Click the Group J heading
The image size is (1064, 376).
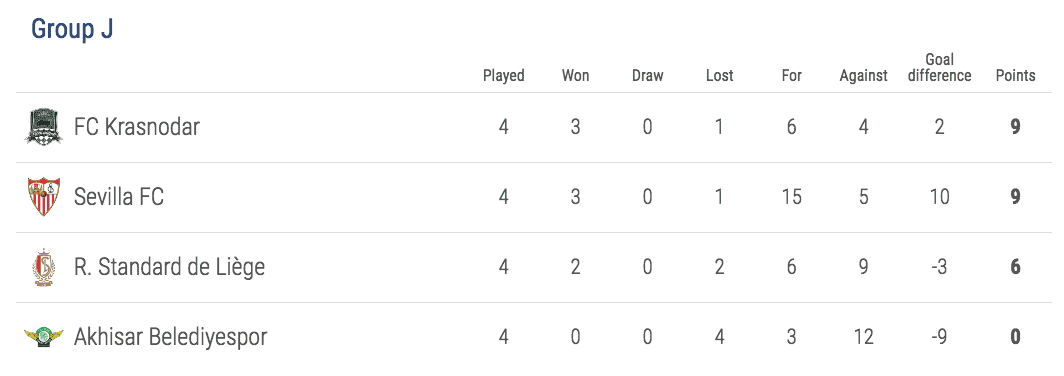click(72, 29)
